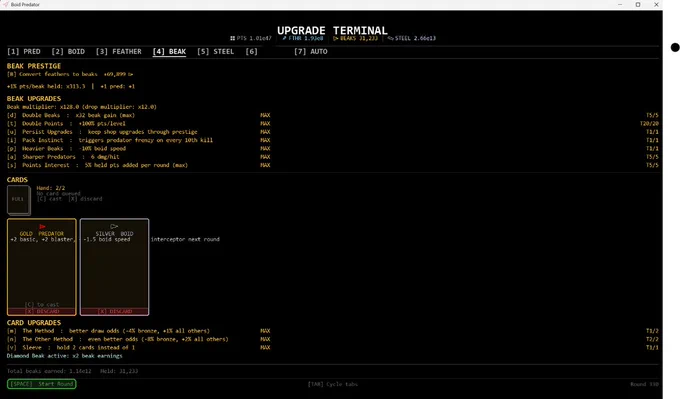Click the Round counter in footer
Image resolution: width=680 pixels, height=399 pixels.
point(644,384)
